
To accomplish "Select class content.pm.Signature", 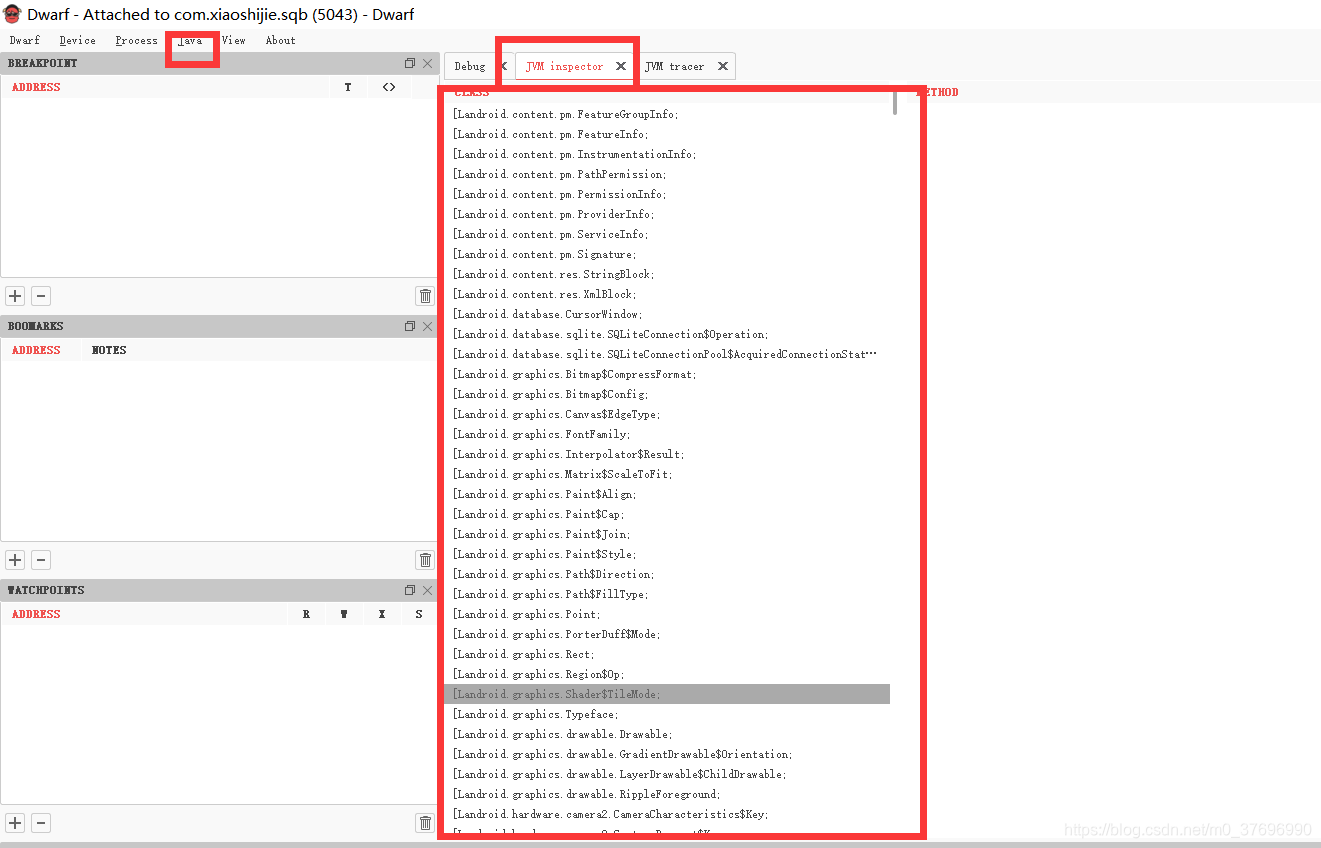I will (x=667, y=254).
